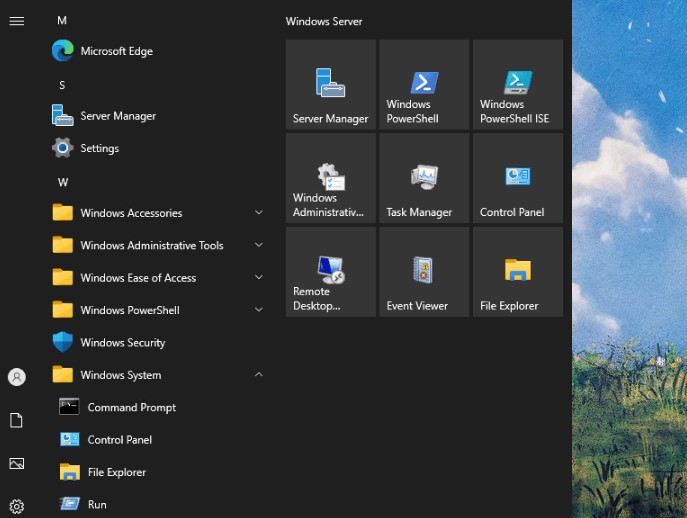Viewport: 687px width, 518px height.
Task: Open the user account button in sidebar
Action: click(x=16, y=377)
